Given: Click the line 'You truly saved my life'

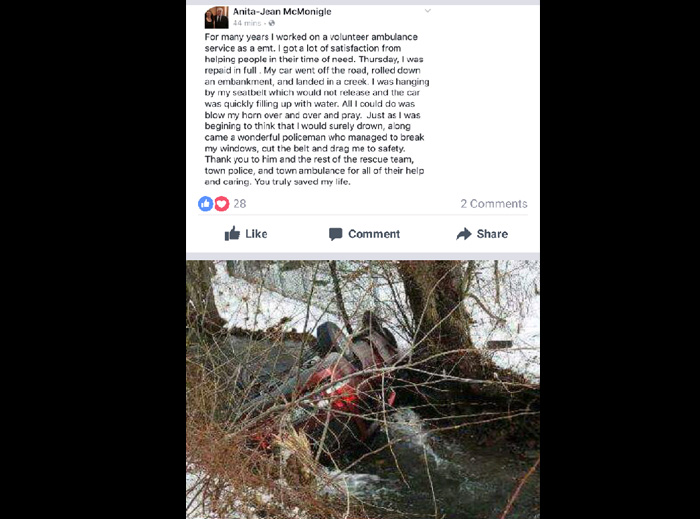Looking at the screenshot, I should click(302, 182).
